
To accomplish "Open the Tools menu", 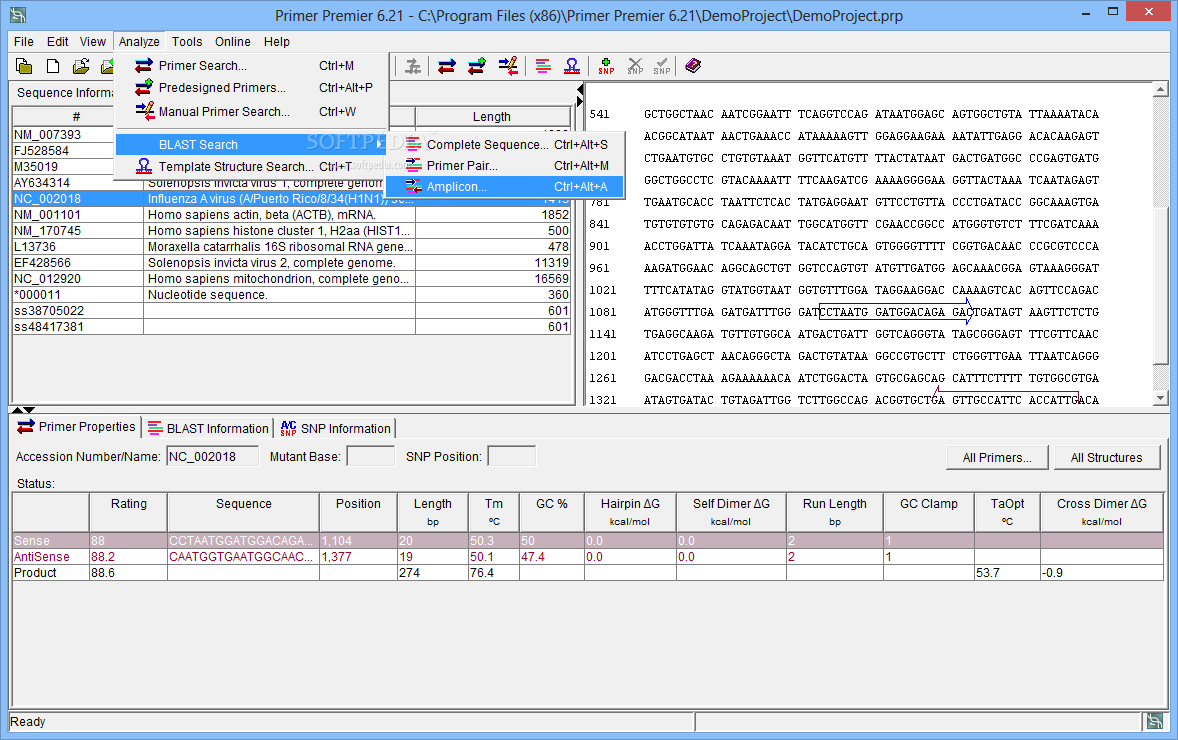I will 187,41.
